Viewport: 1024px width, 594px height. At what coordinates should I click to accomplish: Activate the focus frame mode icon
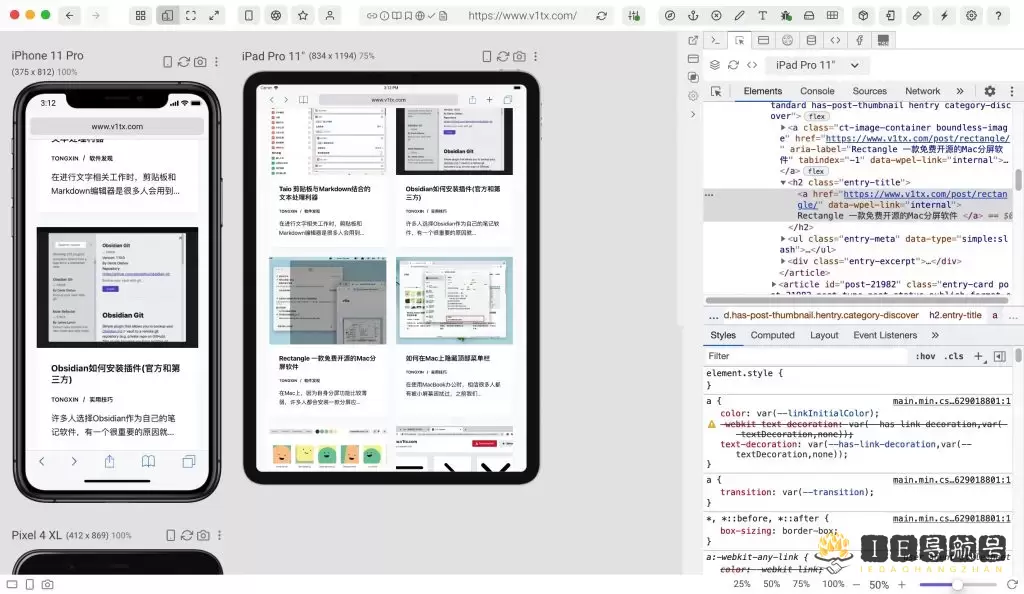191,15
